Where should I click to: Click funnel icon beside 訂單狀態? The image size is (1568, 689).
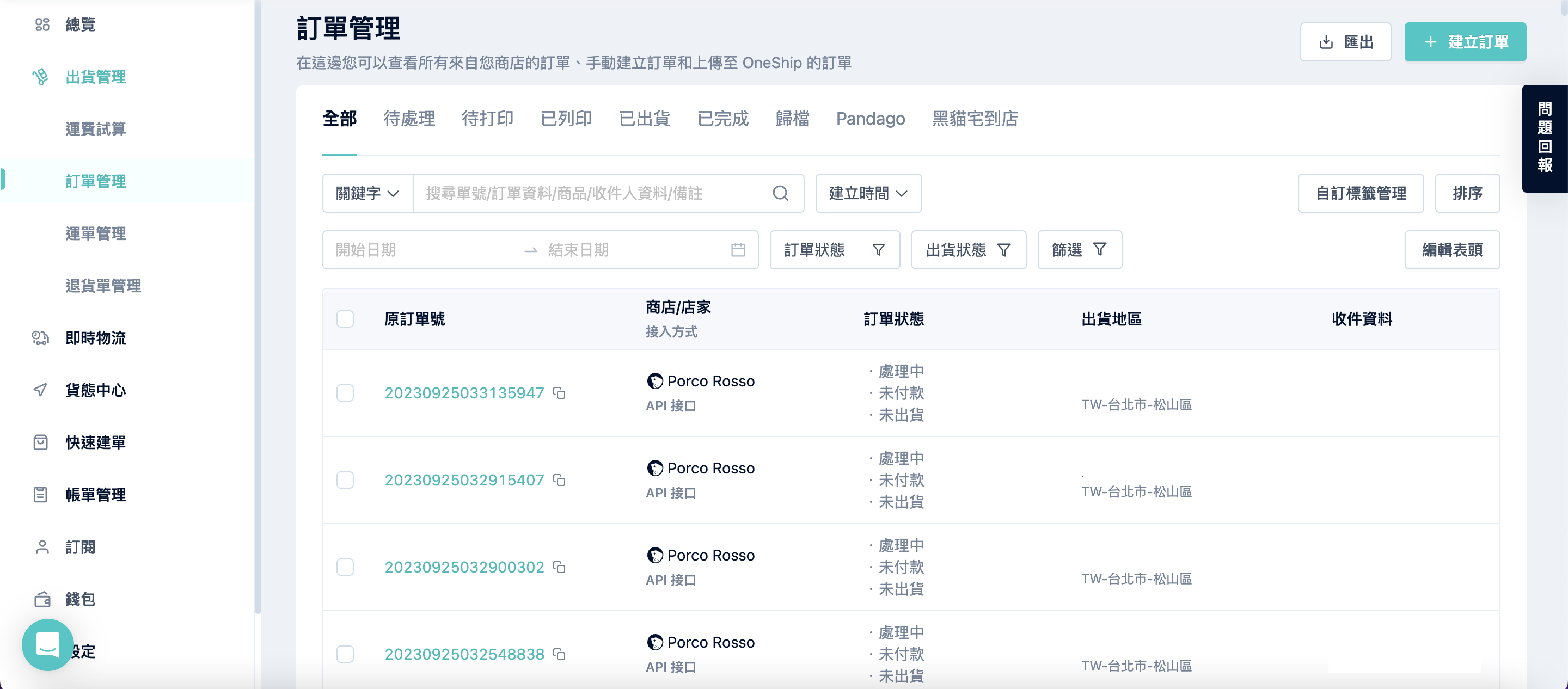click(878, 250)
